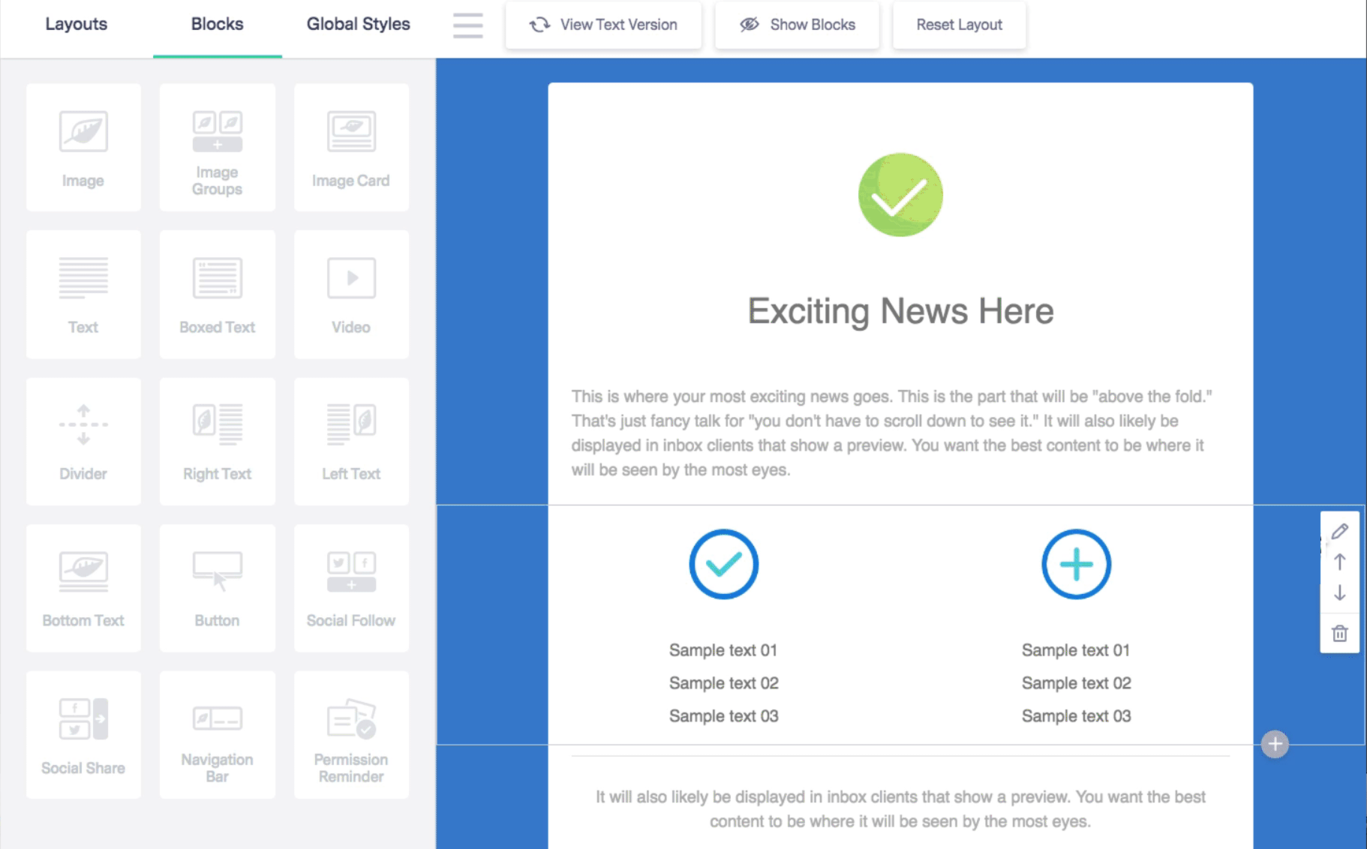Select the Video block
The width and height of the screenshot is (1367, 849).
[x=351, y=294]
